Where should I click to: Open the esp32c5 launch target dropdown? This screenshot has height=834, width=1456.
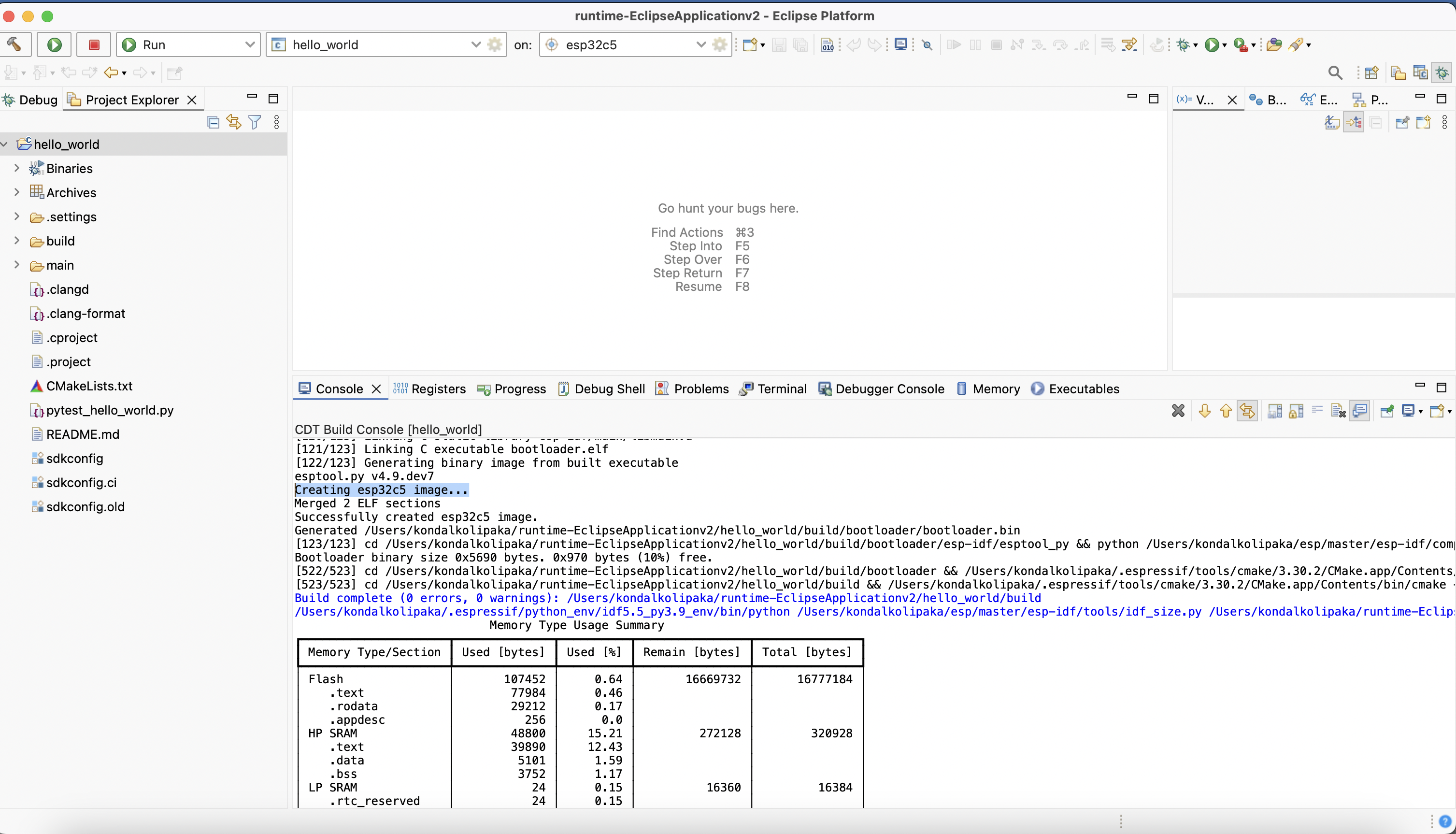click(x=700, y=44)
